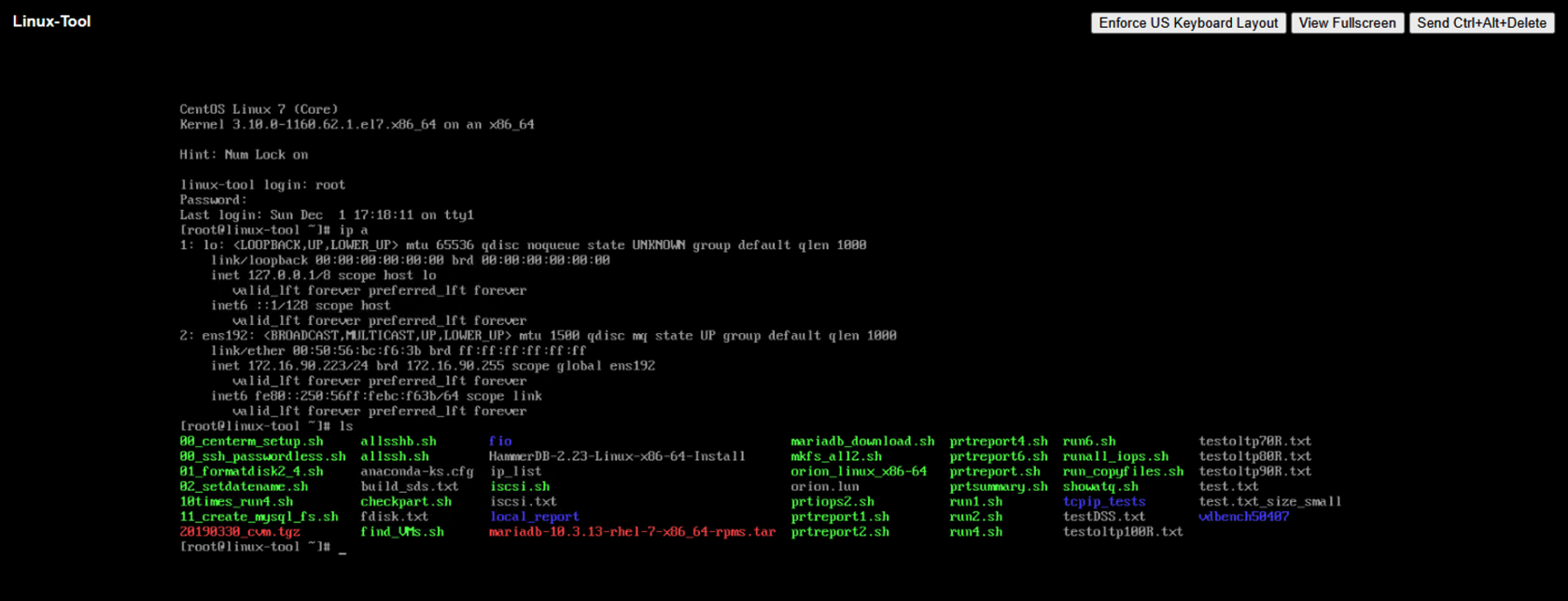
Task: Send Ctrl+Alt+Delete to the console
Action: pos(1481,23)
